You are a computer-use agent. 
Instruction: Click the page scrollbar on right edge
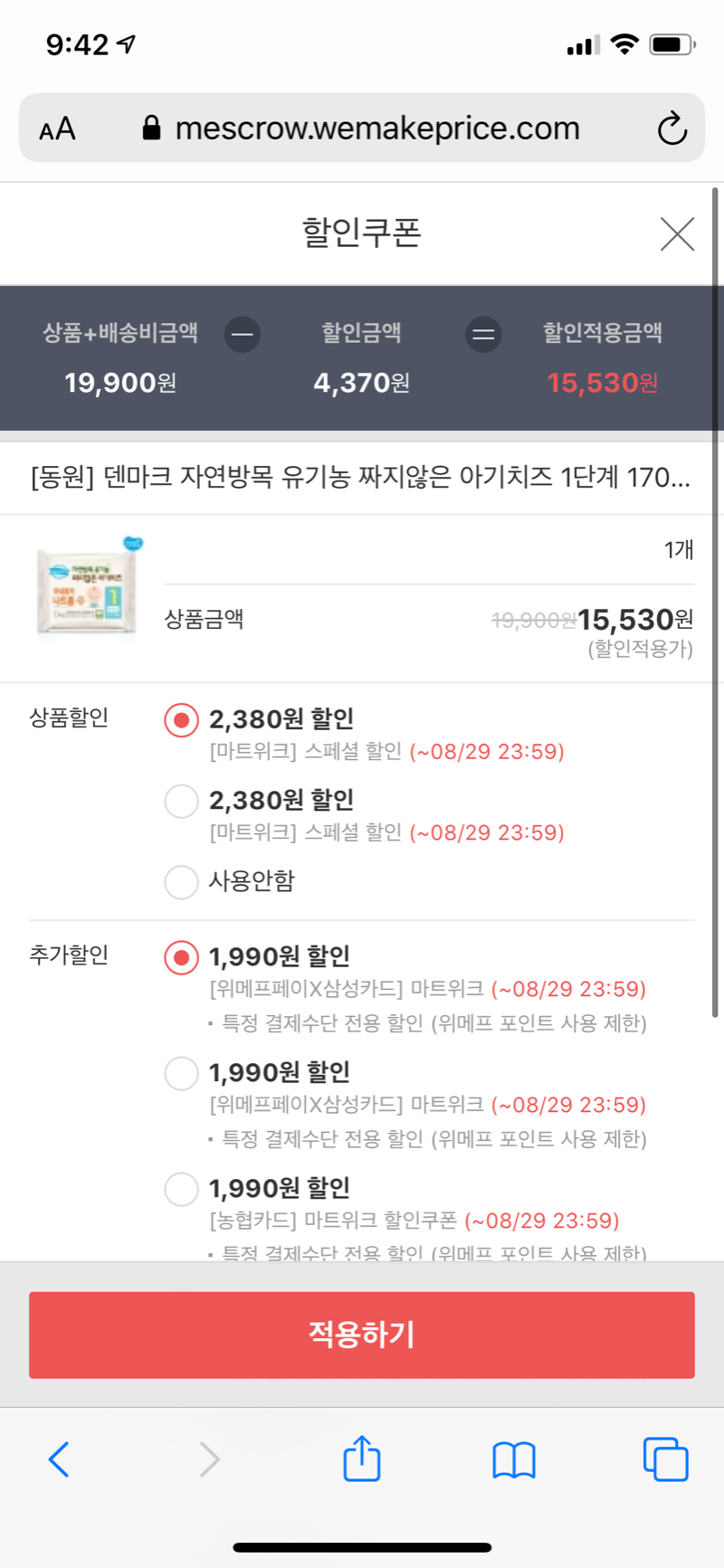(x=715, y=597)
